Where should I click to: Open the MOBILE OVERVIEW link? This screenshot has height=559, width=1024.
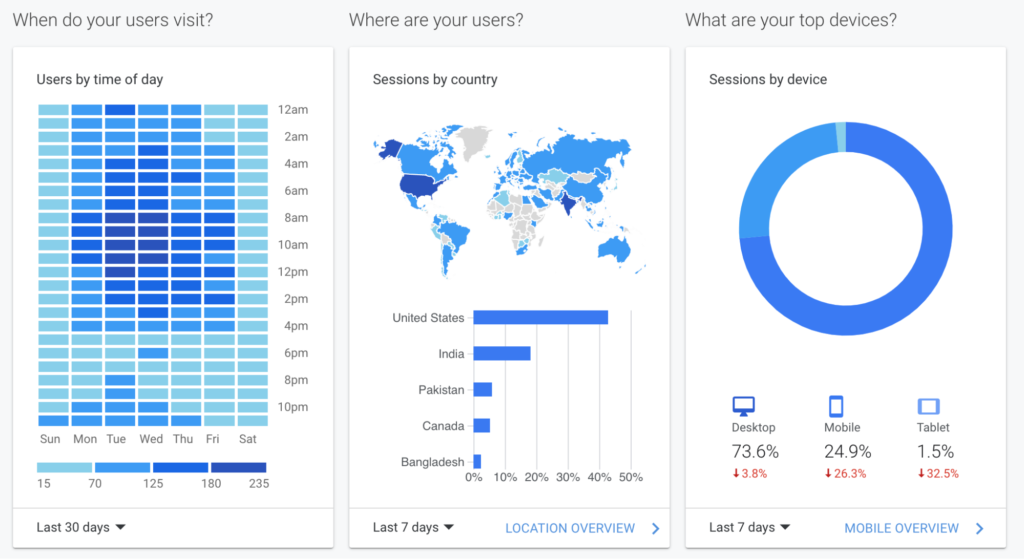tap(901, 528)
